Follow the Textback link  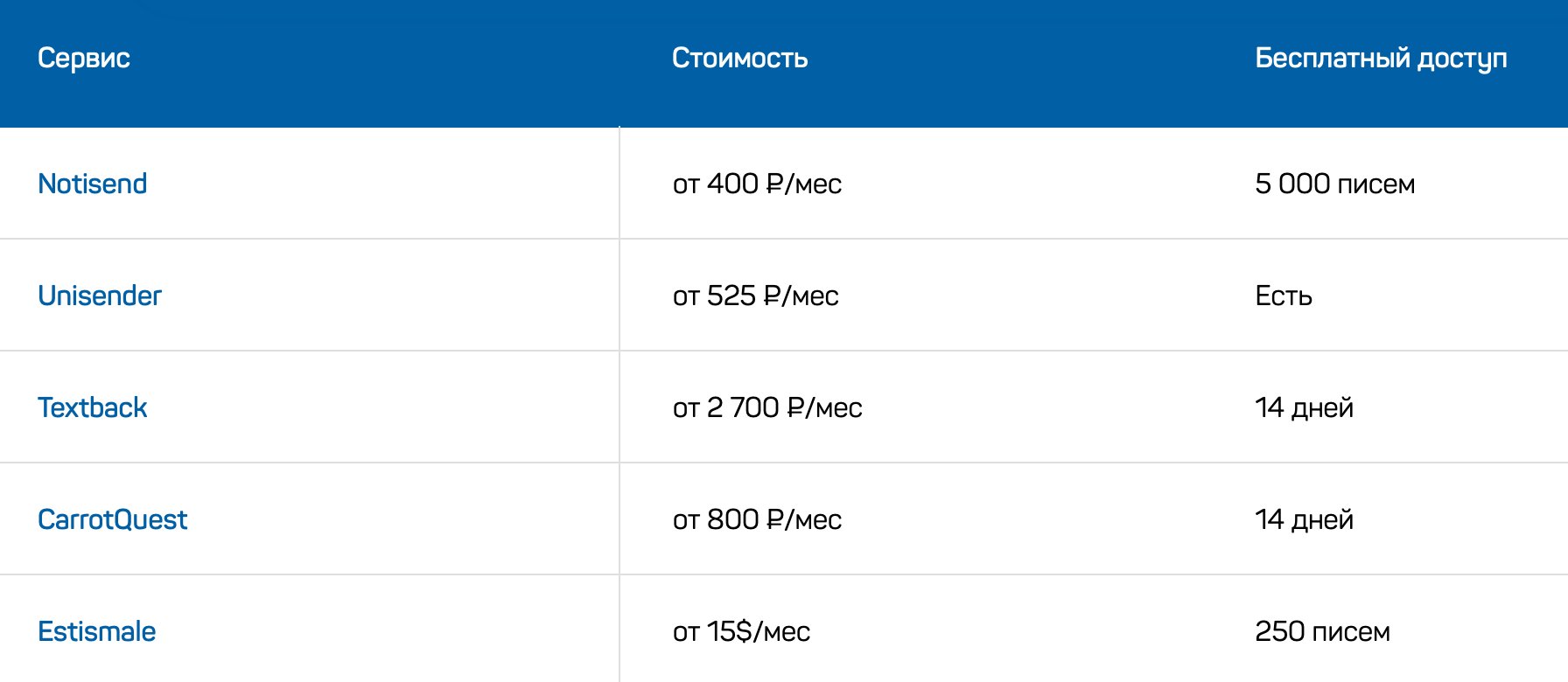92,407
